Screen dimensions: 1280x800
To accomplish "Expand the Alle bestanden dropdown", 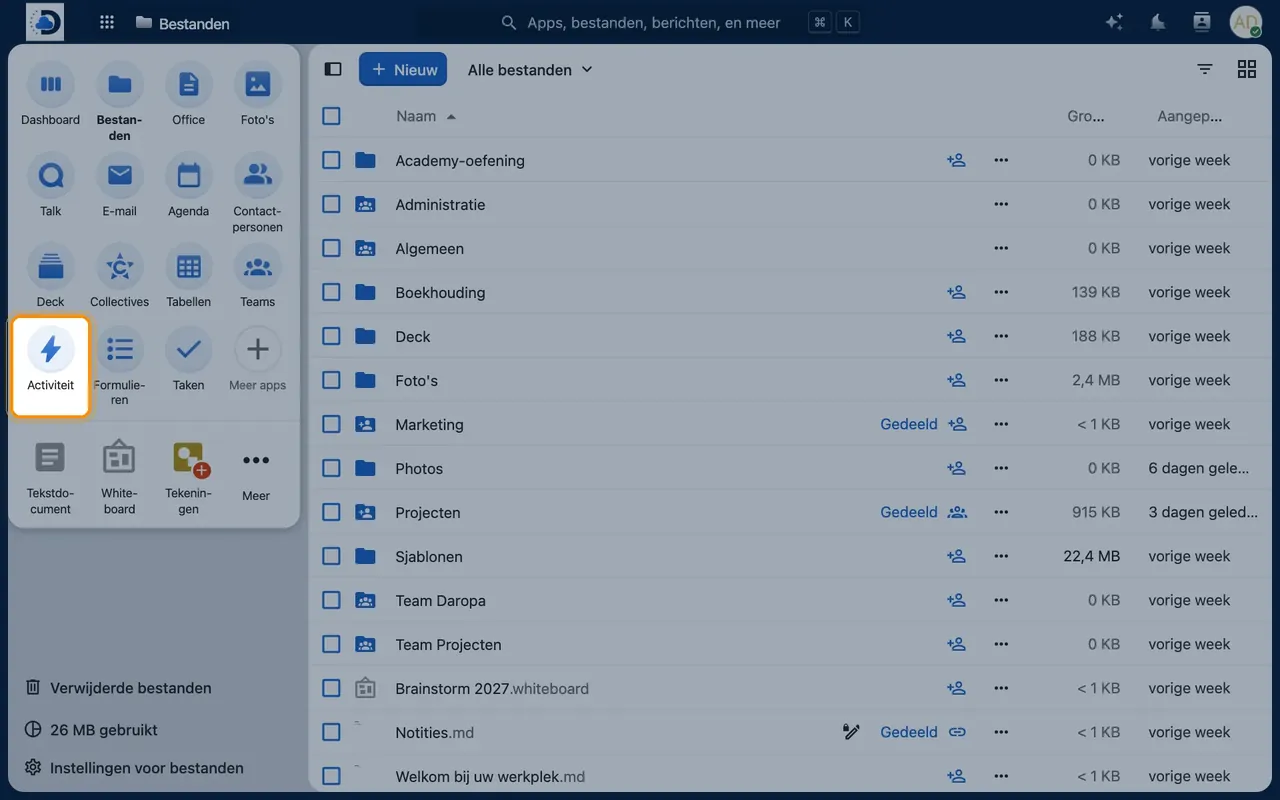I will 530,70.
